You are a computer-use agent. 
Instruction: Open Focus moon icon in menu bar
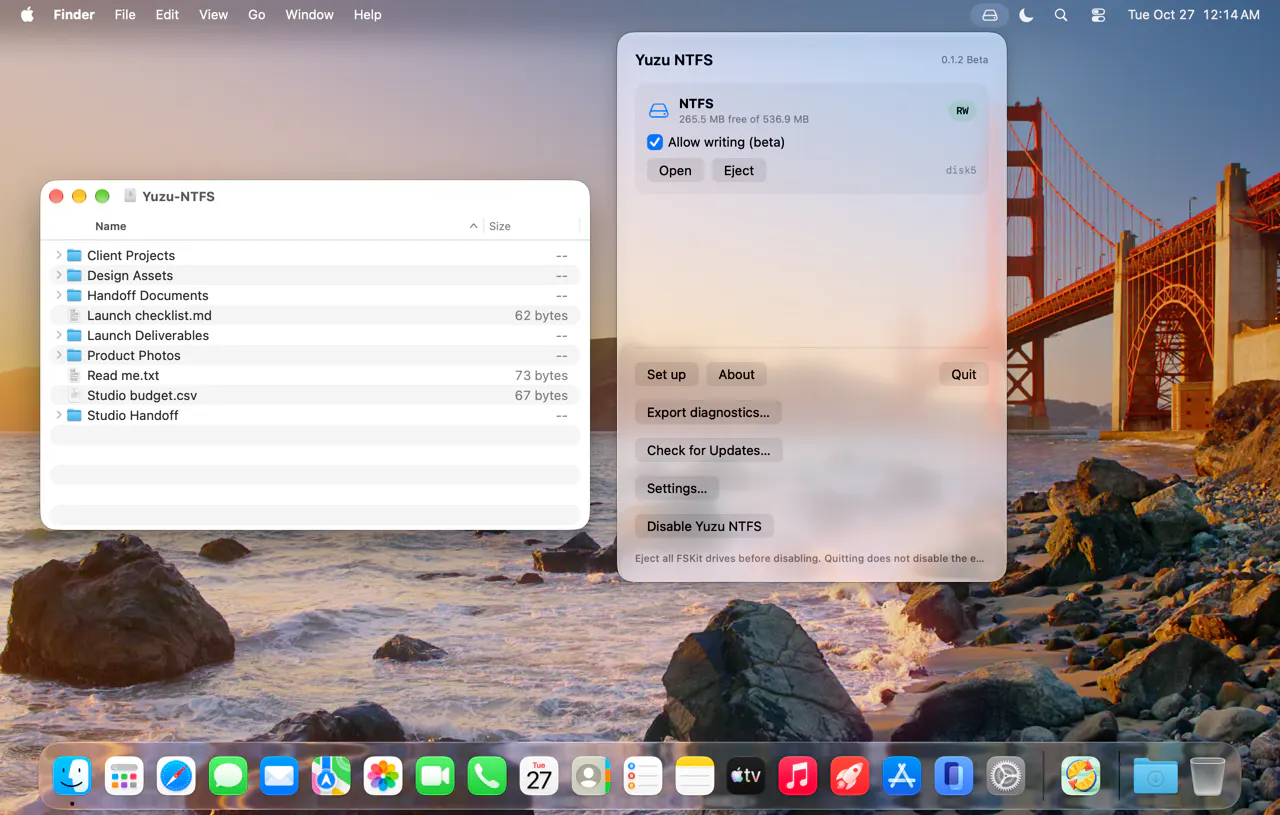[x=1026, y=15]
